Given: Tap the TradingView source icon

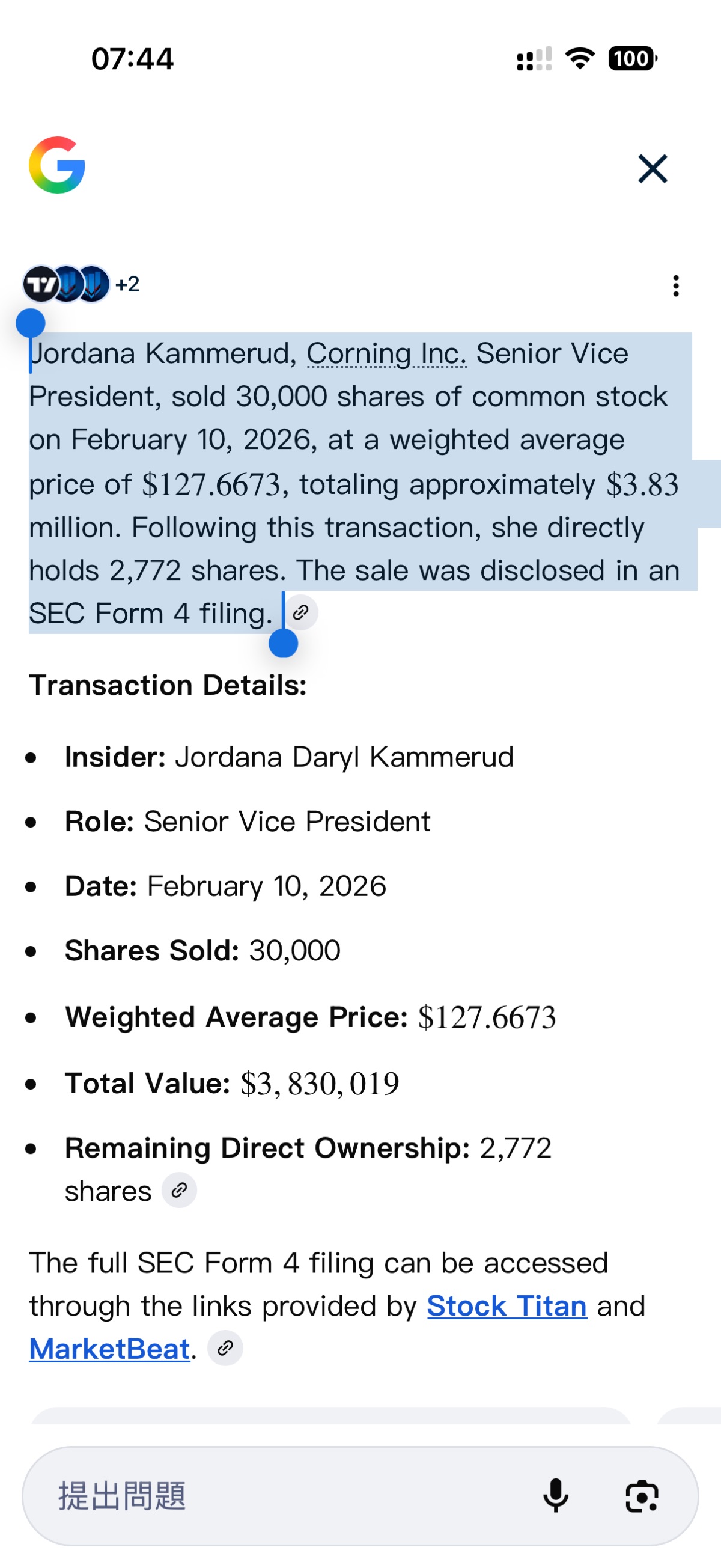Looking at the screenshot, I should click(40, 284).
